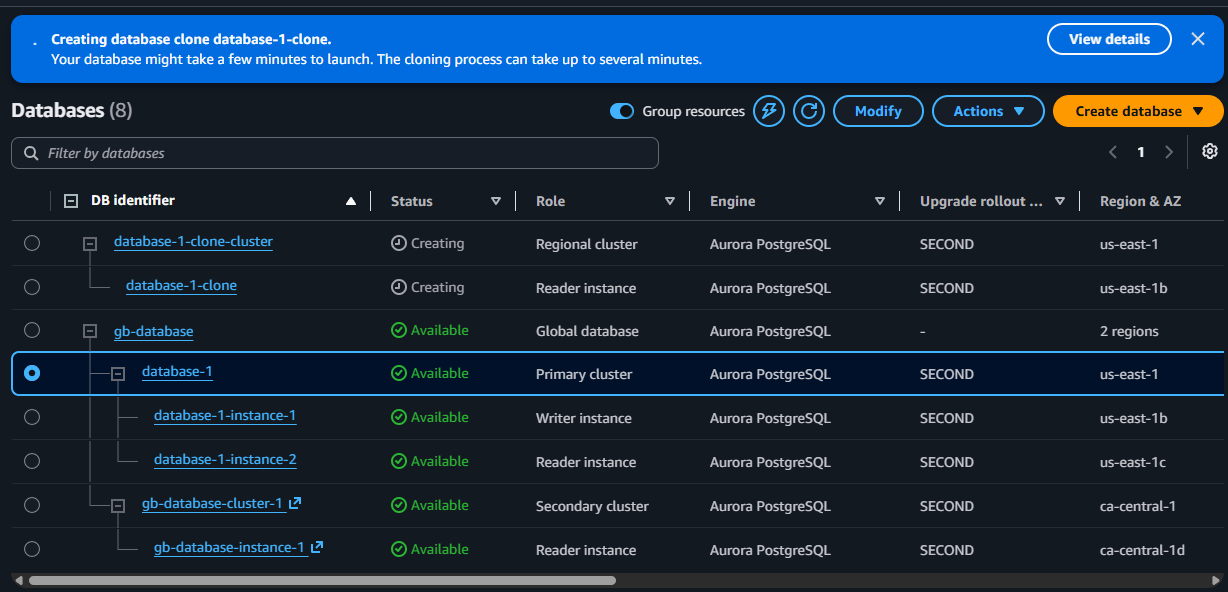Open database-1-instance-2 link

[x=225, y=460]
